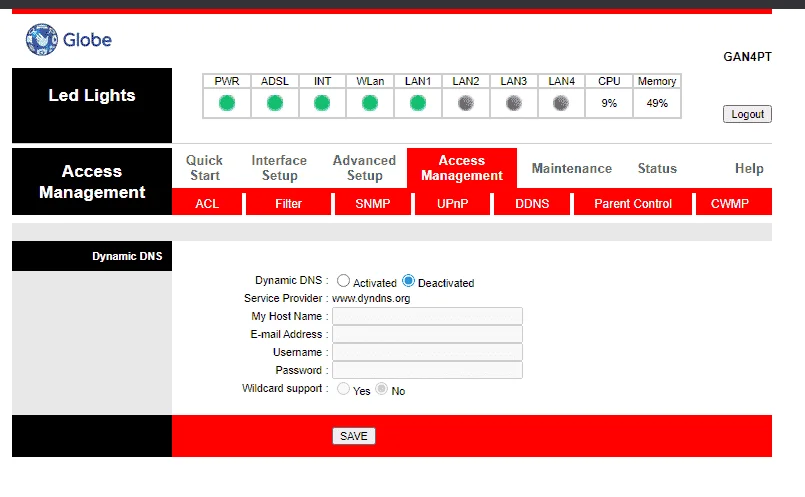This screenshot has height=497, width=805.
Task: Click the Memory 49% value
Action: click(x=657, y=103)
